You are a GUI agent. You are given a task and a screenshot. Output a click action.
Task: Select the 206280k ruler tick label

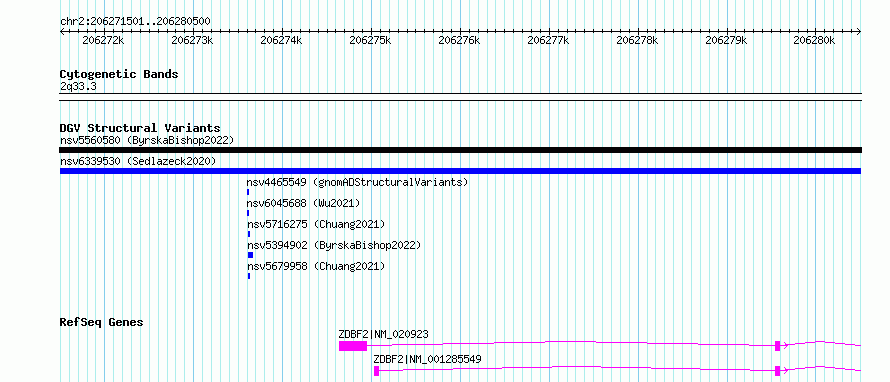[814, 40]
